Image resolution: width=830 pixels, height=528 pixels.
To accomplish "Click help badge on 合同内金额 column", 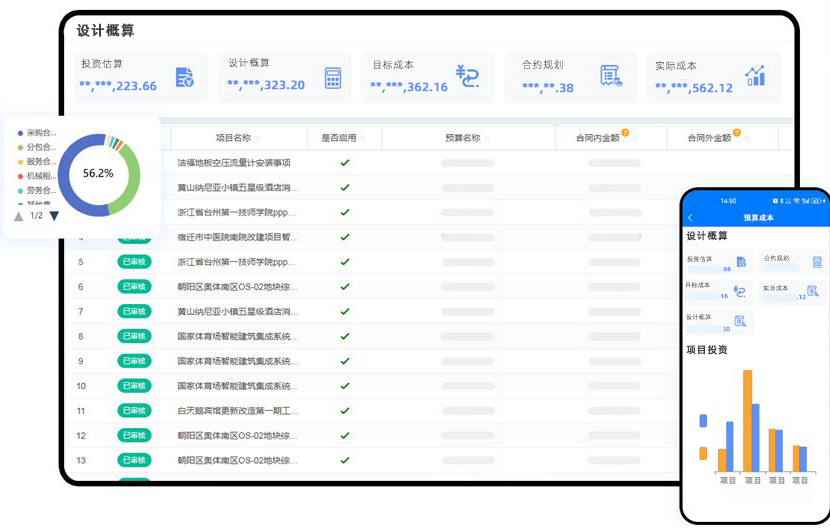I will click(625, 132).
